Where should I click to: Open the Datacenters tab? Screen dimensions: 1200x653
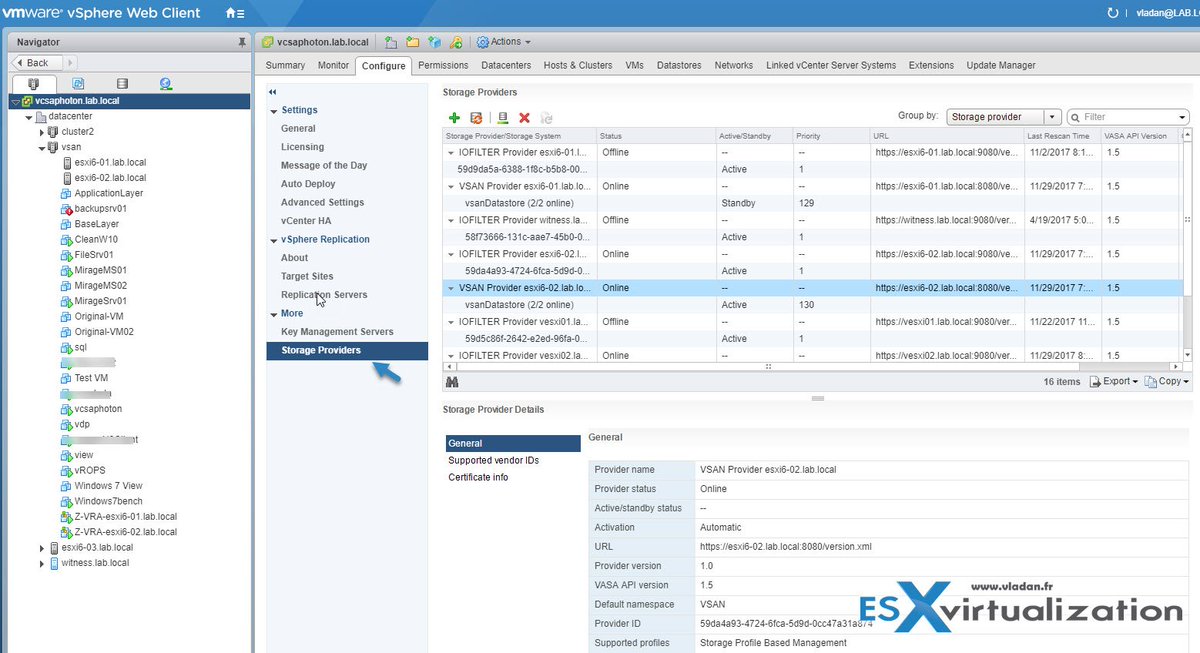506,65
